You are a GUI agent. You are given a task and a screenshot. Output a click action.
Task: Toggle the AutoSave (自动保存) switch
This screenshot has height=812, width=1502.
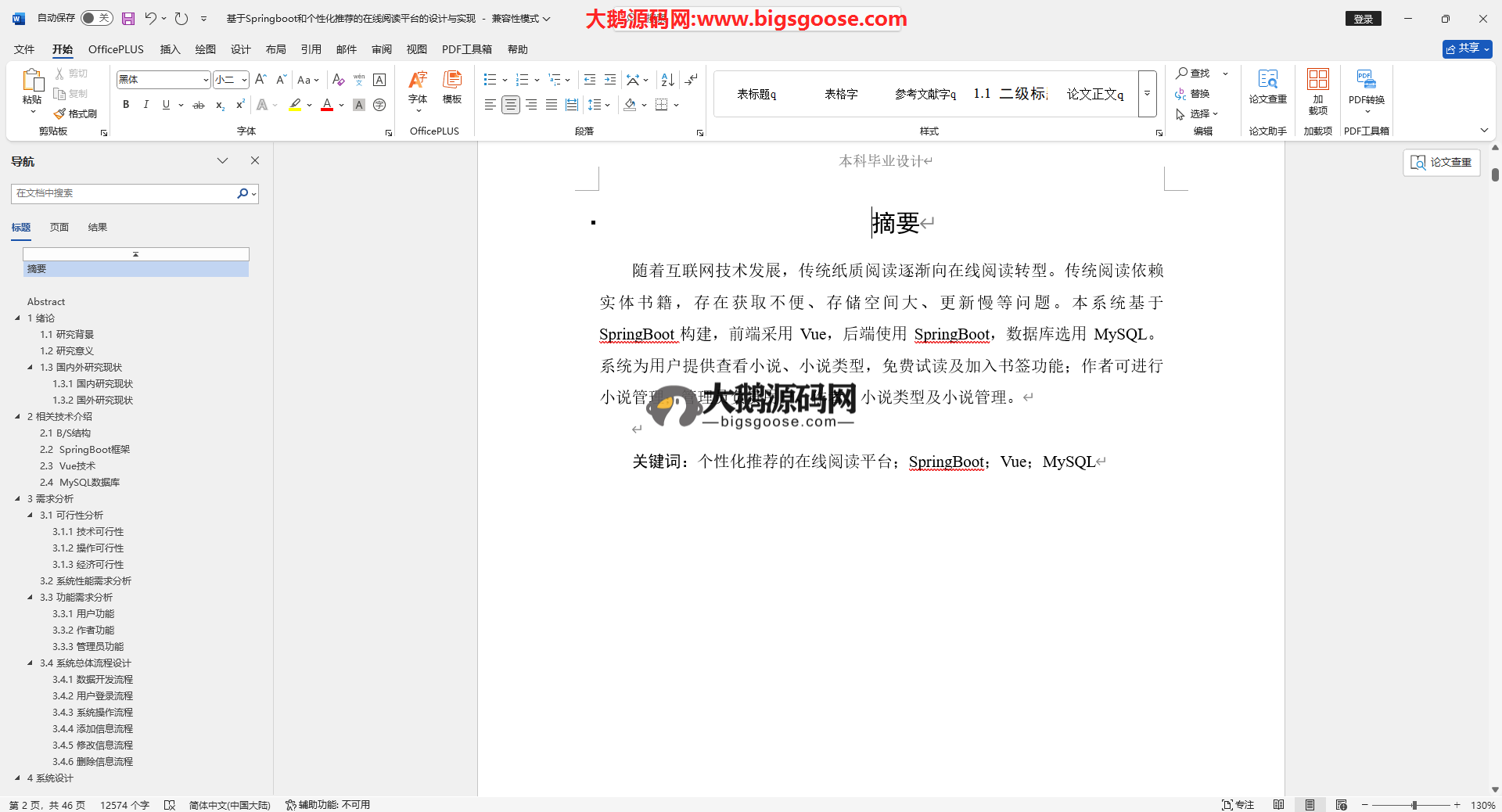(96, 18)
